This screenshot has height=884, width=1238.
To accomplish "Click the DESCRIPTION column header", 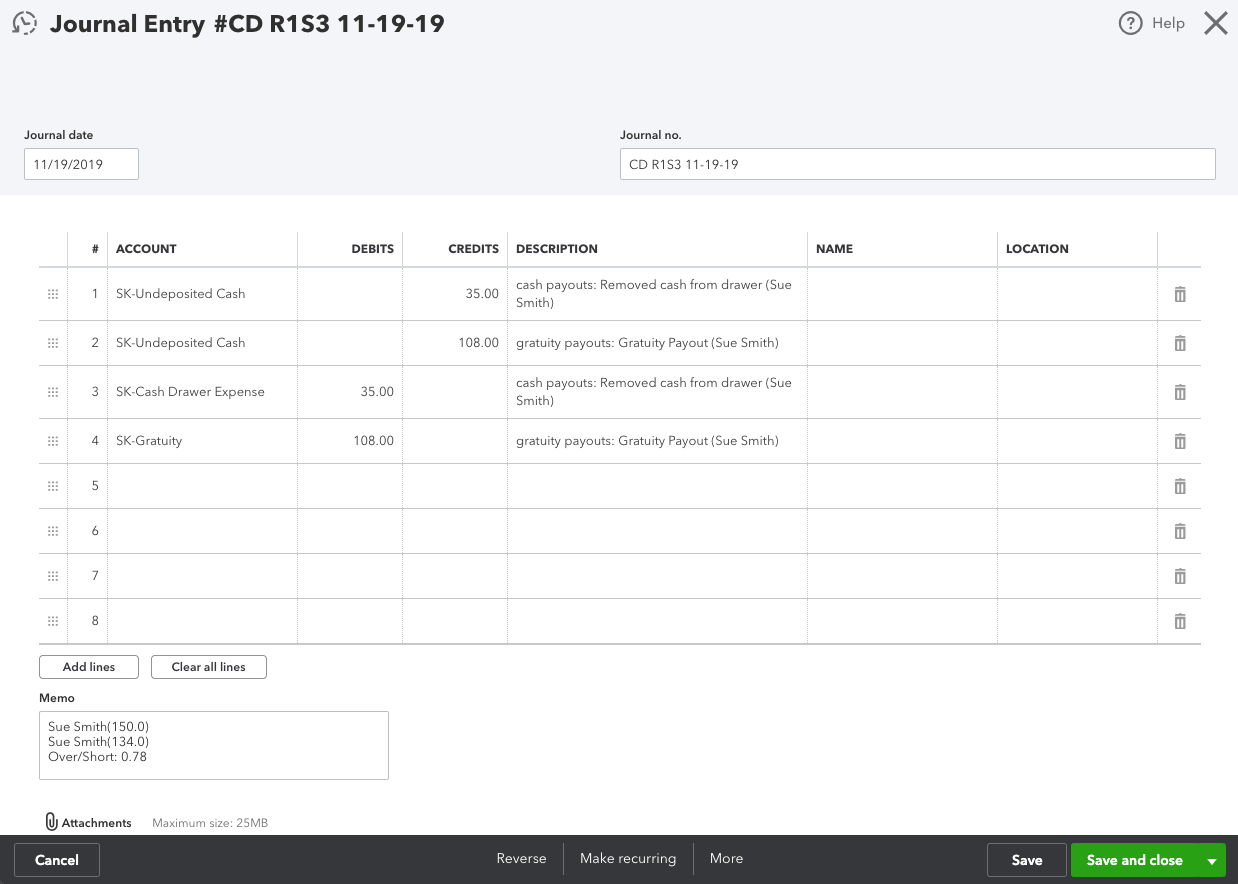I will (x=557, y=249).
